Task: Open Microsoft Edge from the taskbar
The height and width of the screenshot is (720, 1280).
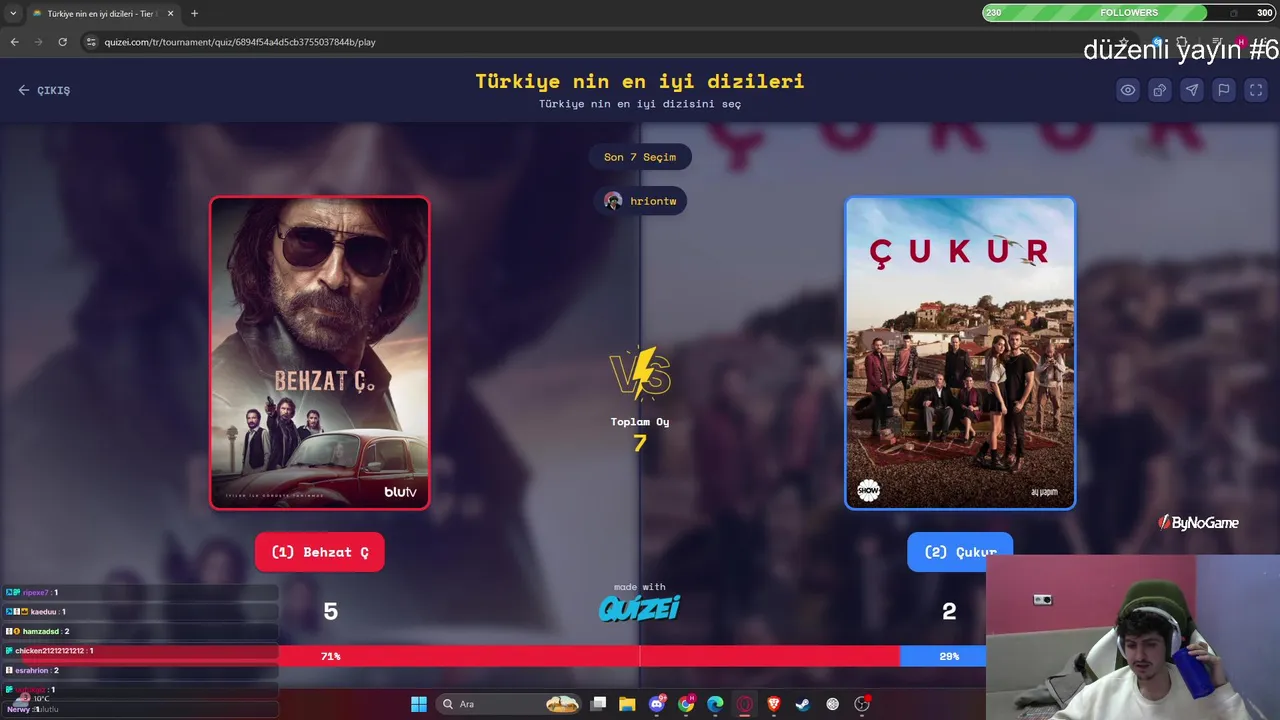Action: tap(715, 704)
